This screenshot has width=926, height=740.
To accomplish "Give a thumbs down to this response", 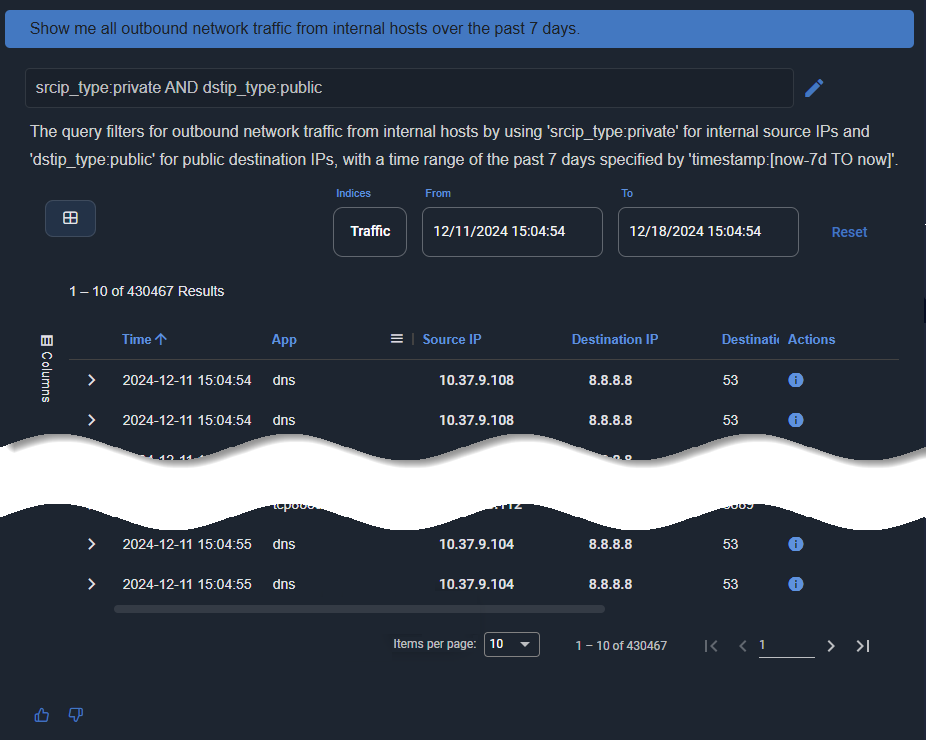I will (x=76, y=715).
